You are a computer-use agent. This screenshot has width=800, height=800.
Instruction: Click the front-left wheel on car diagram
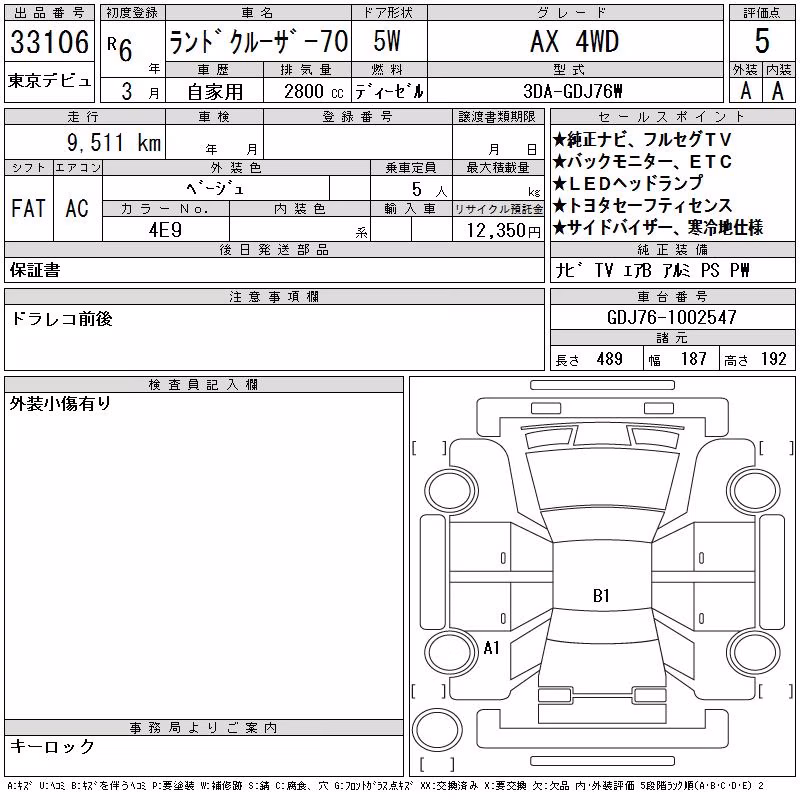451,491
